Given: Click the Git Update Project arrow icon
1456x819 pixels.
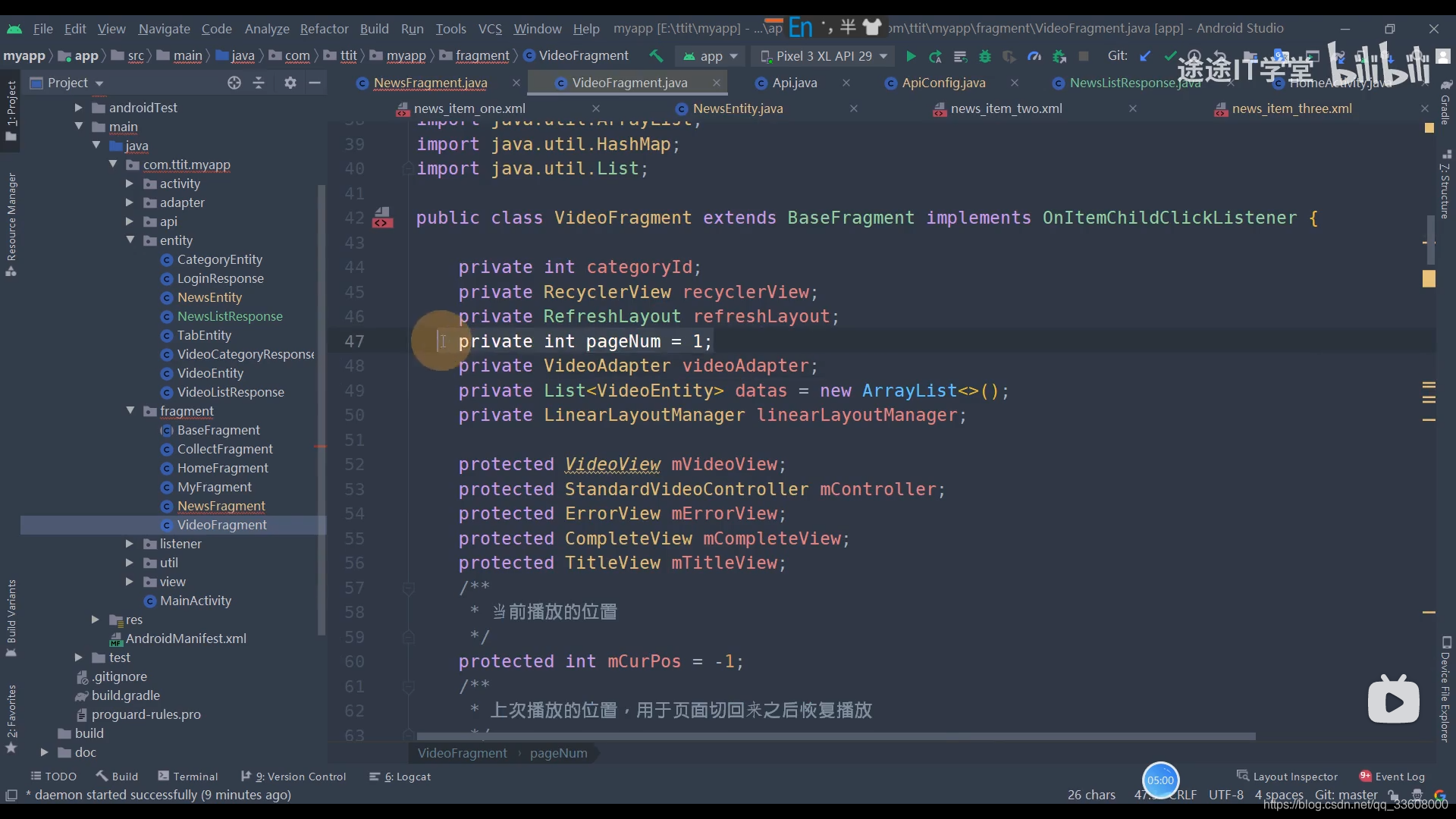Looking at the screenshot, I should point(1146,56).
